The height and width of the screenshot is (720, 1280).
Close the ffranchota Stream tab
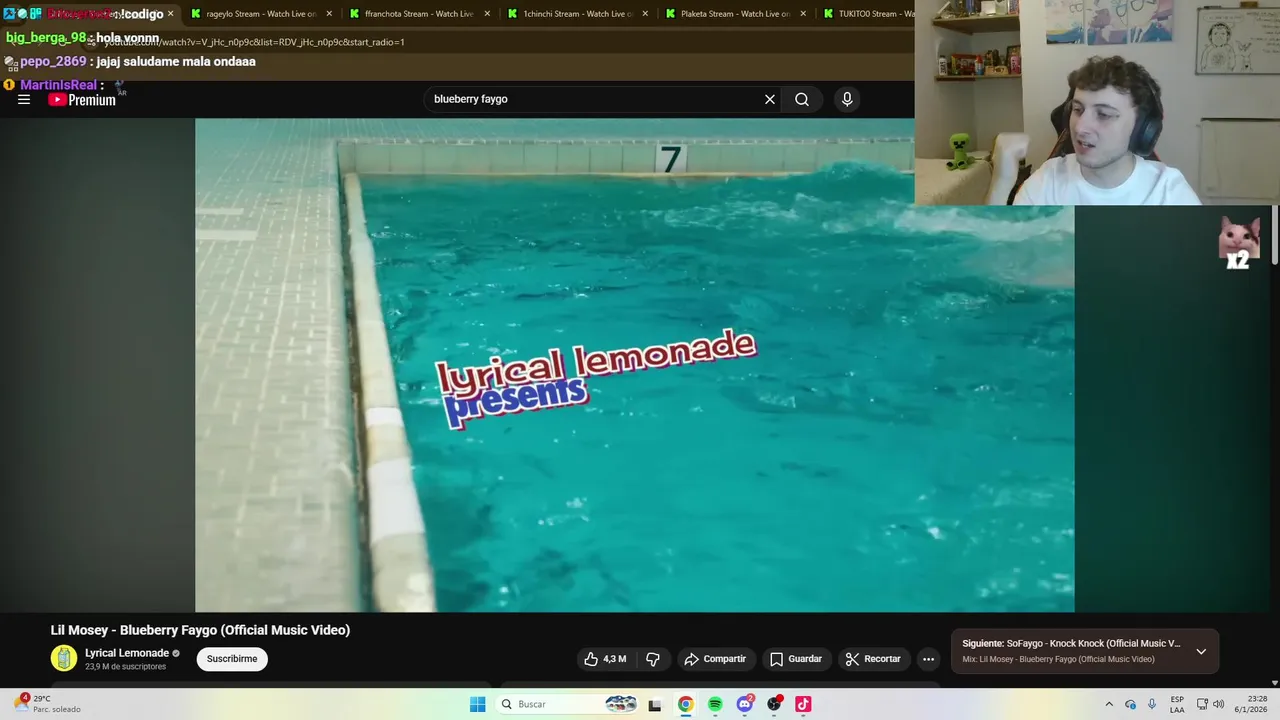coord(487,14)
